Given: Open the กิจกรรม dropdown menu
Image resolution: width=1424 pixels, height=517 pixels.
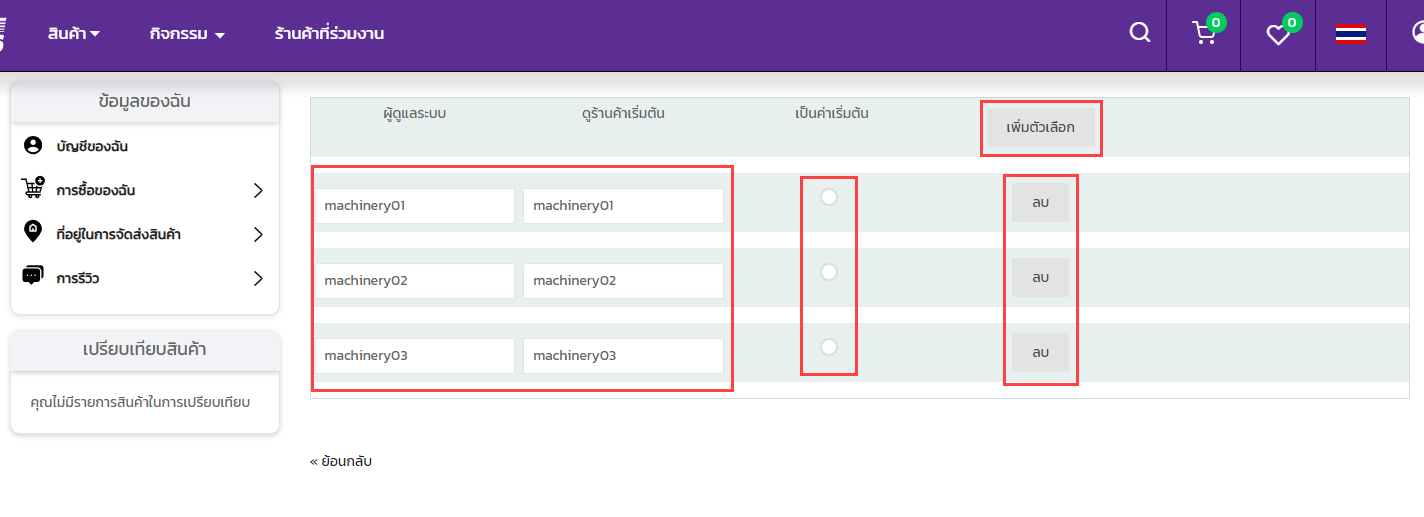Looking at the screenshot, I should pos(187,34).
